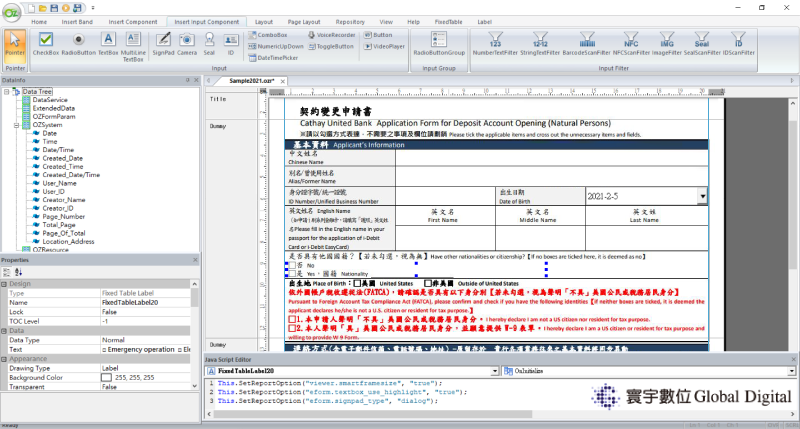Tick the 'No' nationality checkbox
The image size is (800, 429).
(292, 265)
